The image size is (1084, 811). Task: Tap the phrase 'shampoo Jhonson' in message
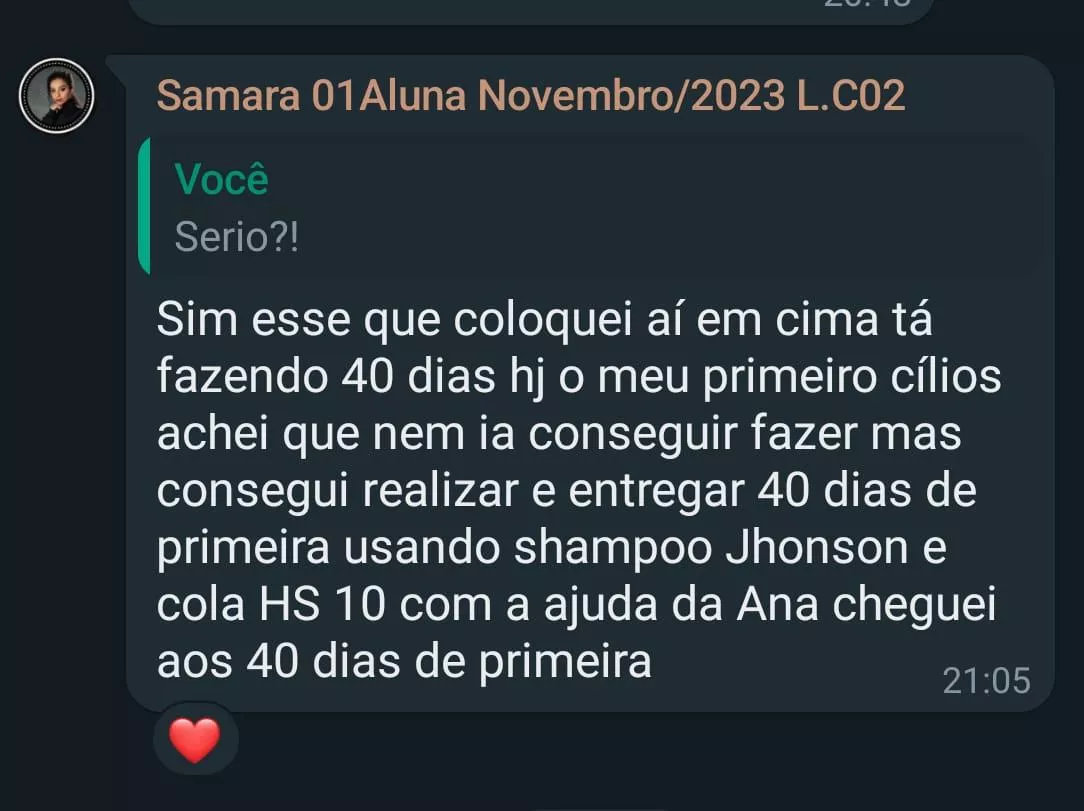point(711,548)
